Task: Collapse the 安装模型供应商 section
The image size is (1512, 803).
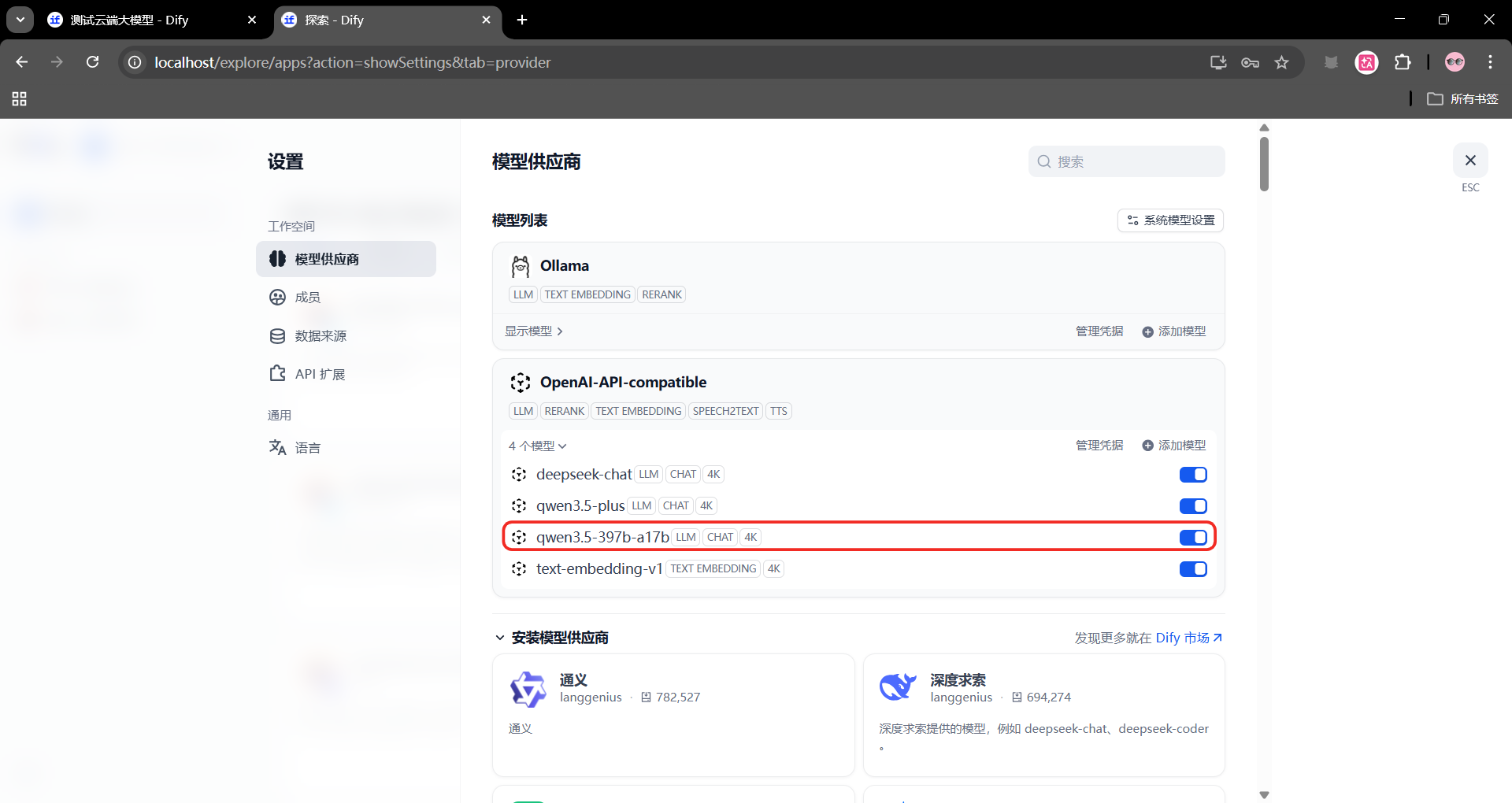Action: (499, 638)
